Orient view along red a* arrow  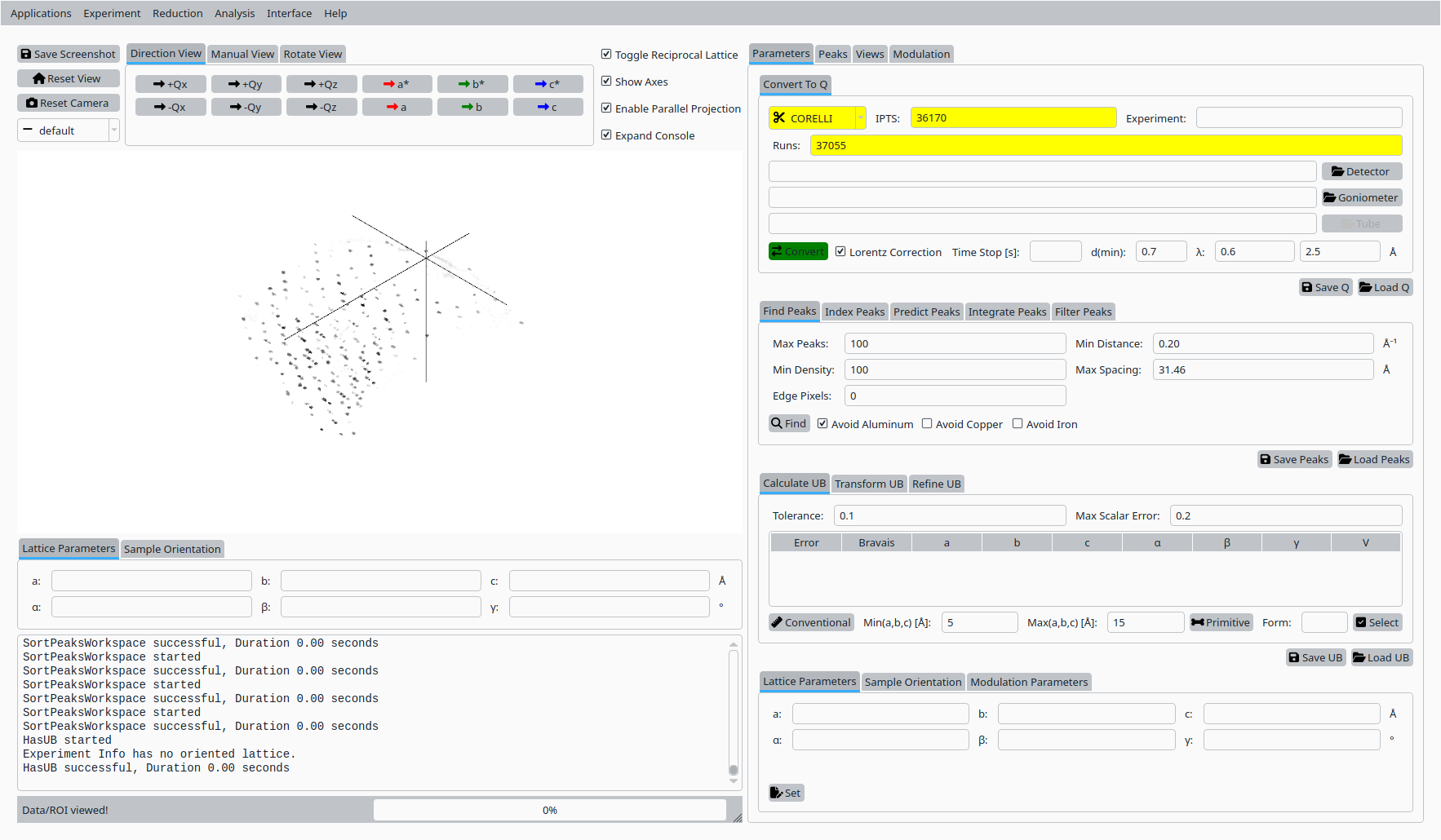pos(397,84)
